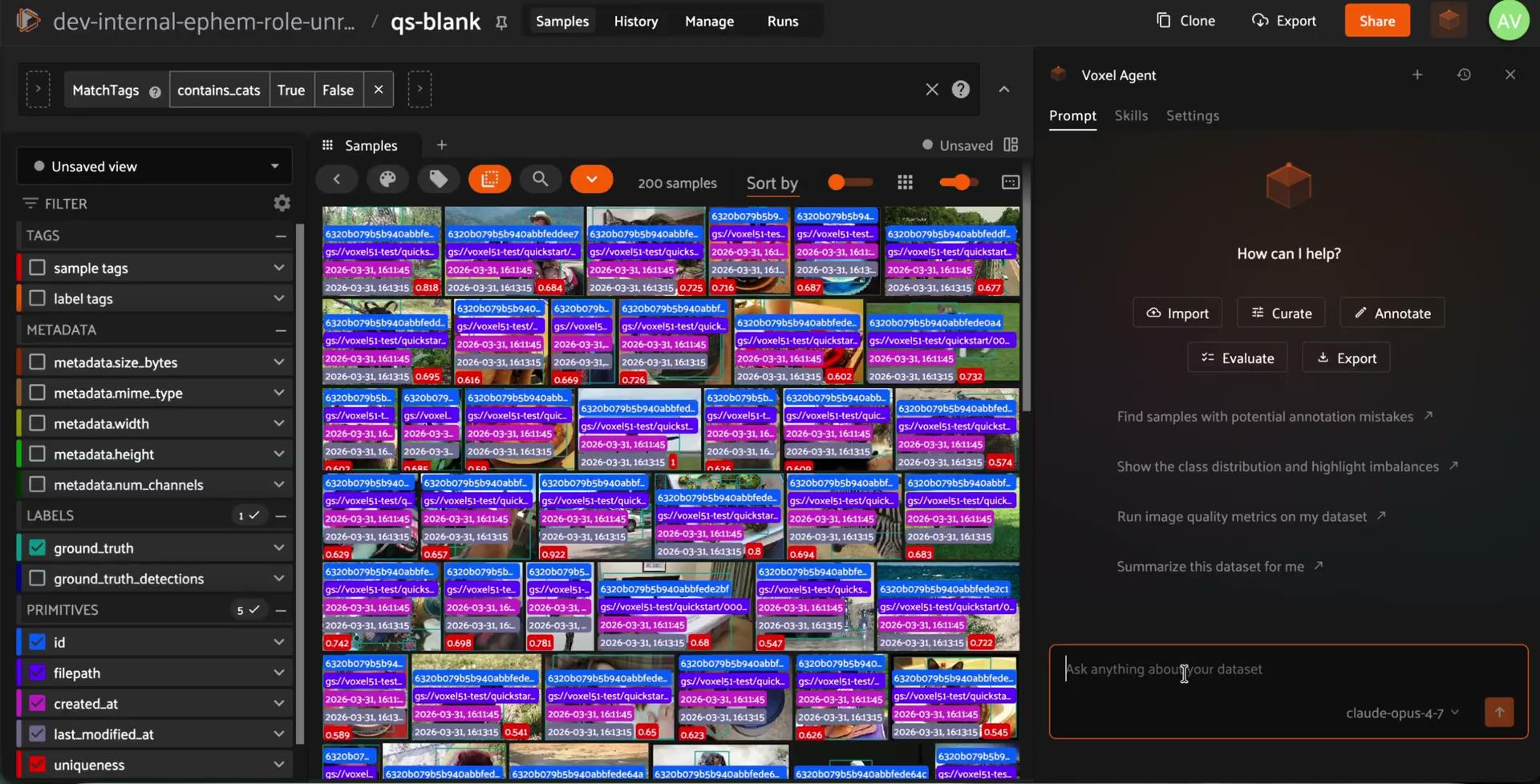Open the Voxel Agent cube icon in header
The height and width of the screenshot is (784, 1540).
(1449, 21)
